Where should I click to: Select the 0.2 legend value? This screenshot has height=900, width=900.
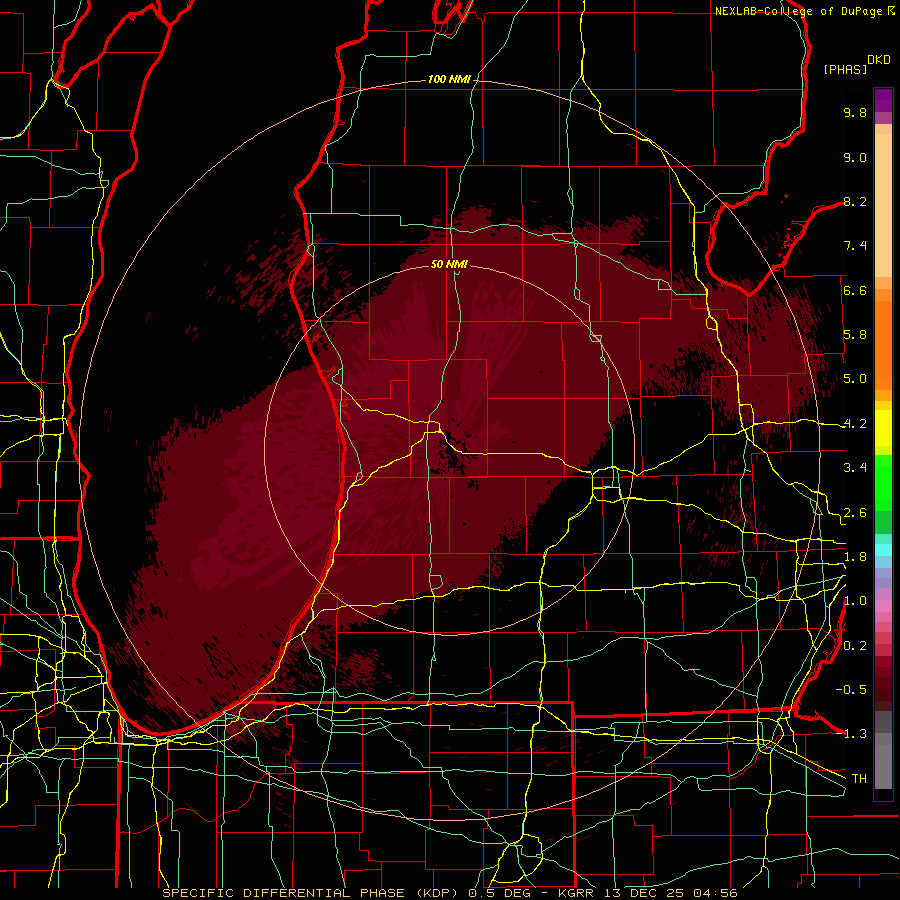[855, 646]
